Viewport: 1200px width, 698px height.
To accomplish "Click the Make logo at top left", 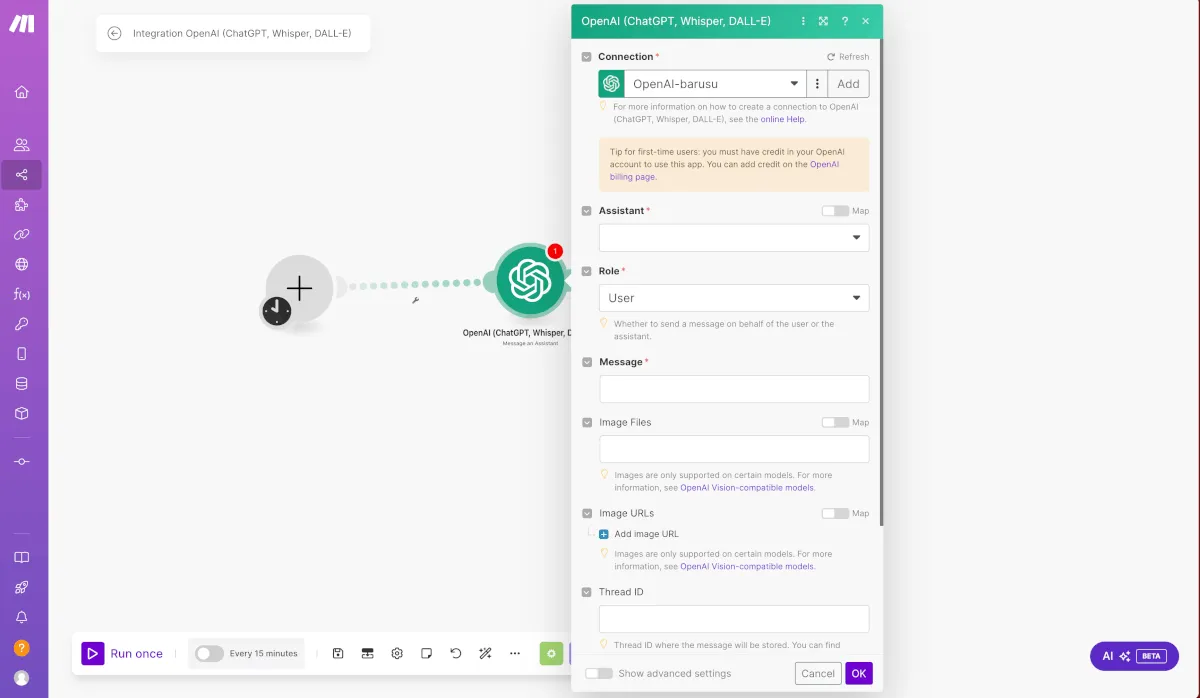I will click(22, 24).
